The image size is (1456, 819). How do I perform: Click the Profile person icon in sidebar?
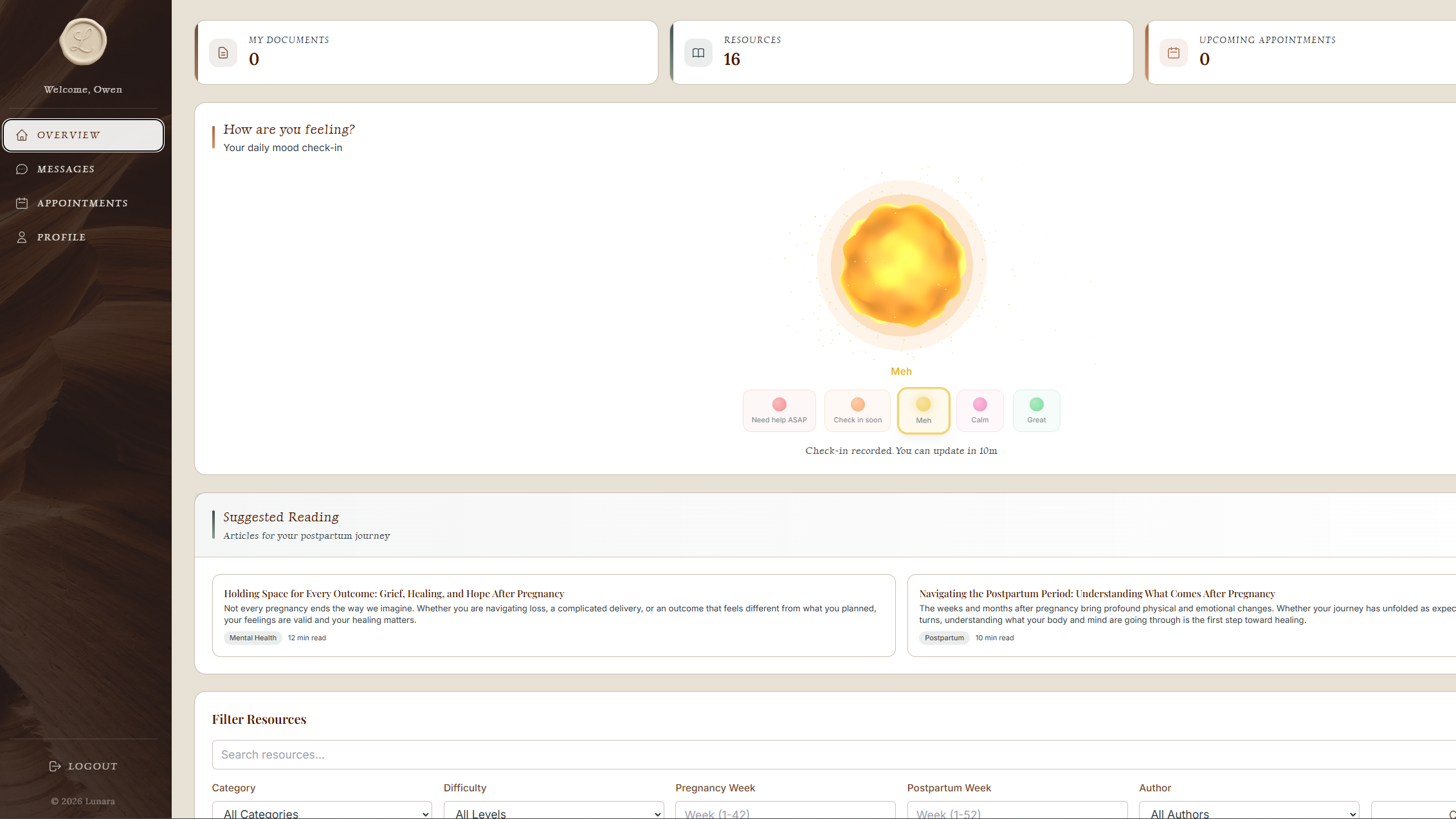[x=22, y=237]
